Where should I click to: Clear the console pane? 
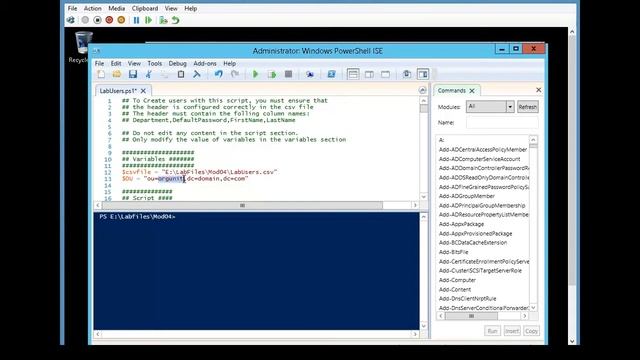(197, 74)
